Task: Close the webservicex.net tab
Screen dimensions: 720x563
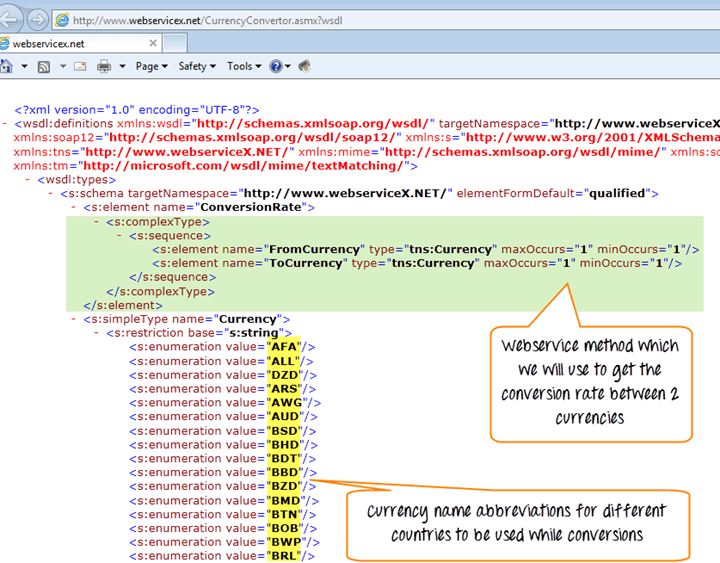Action: (153, 44)
